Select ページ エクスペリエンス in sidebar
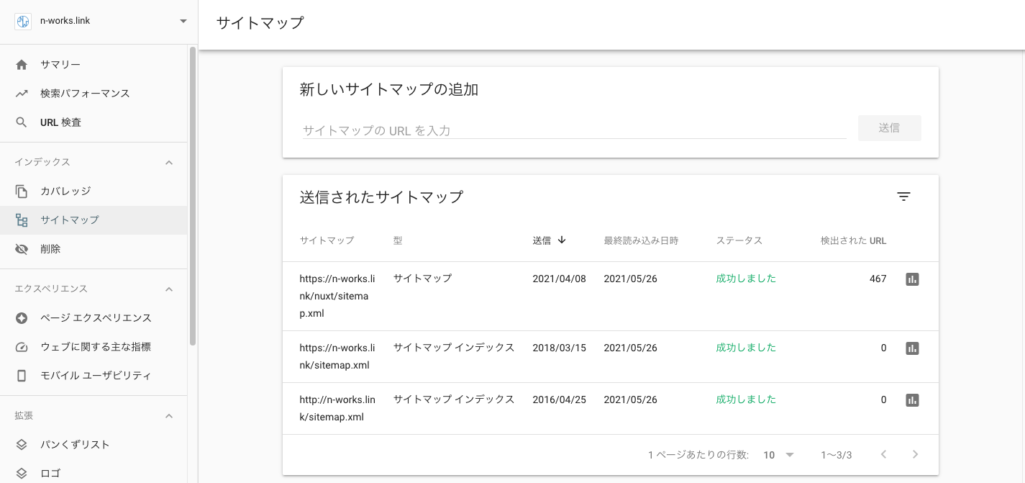 [x=95, y=318]
